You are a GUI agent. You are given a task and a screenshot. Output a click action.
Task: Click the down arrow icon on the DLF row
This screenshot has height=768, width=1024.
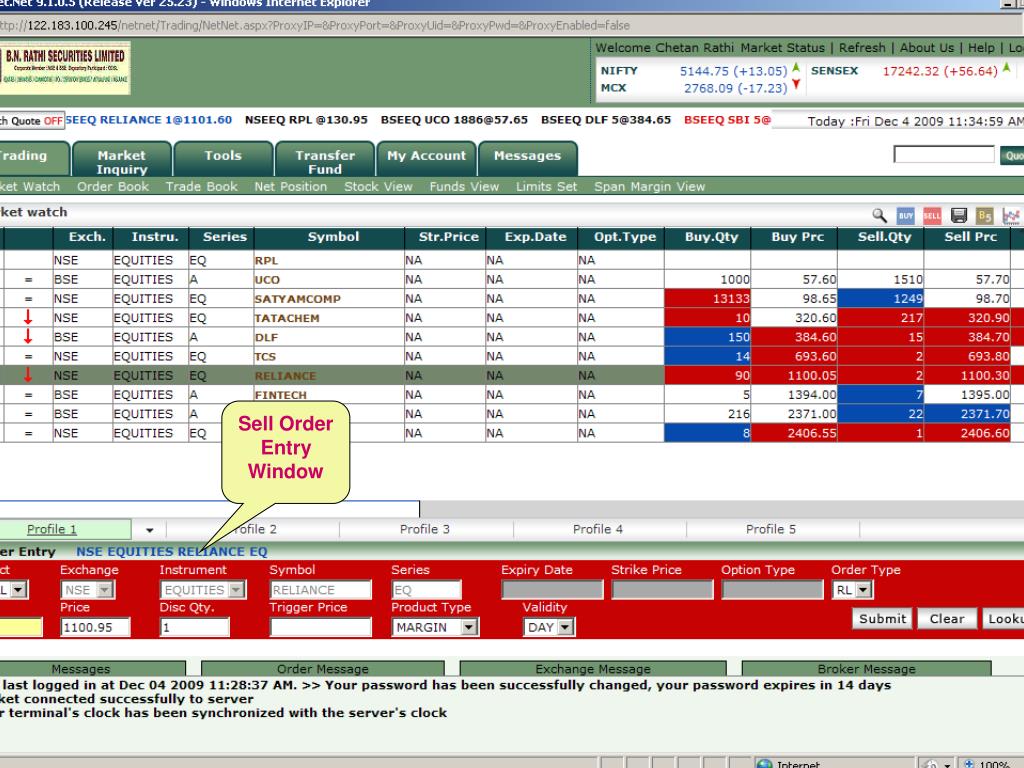28,336
